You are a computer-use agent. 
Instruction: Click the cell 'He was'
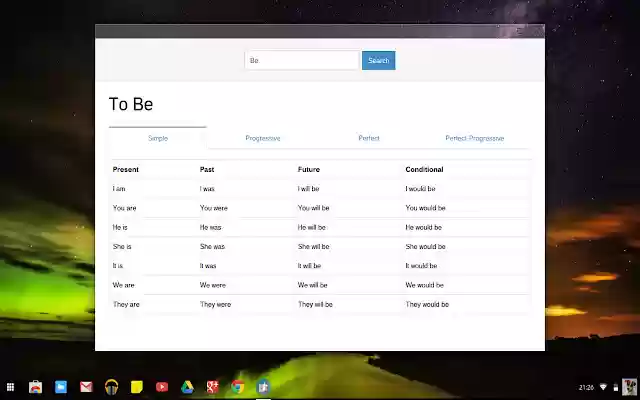(x=211, y=227)
